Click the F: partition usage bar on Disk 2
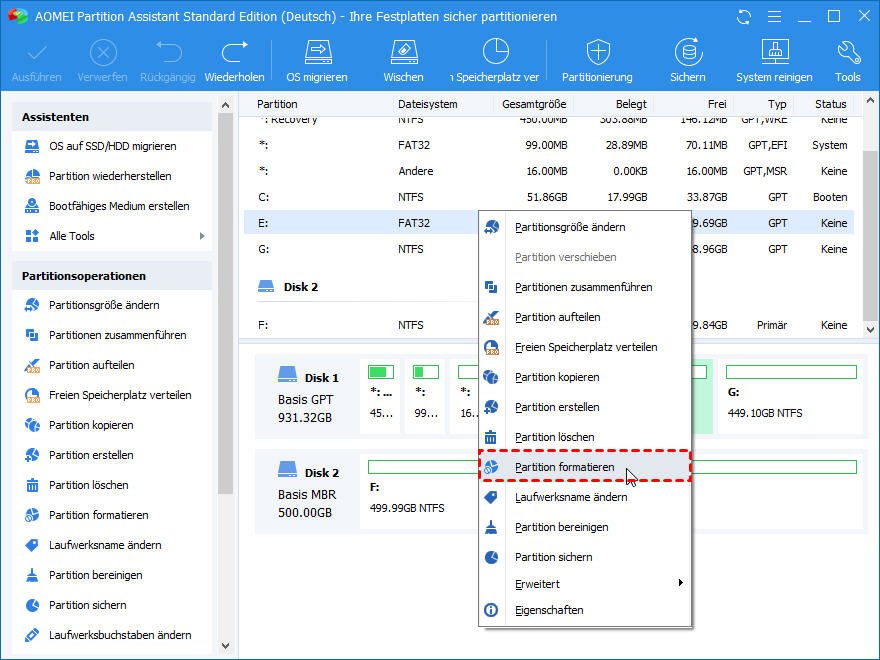Image resolution: width=880 pixels, height=660 pixels. tap(420, 467)
